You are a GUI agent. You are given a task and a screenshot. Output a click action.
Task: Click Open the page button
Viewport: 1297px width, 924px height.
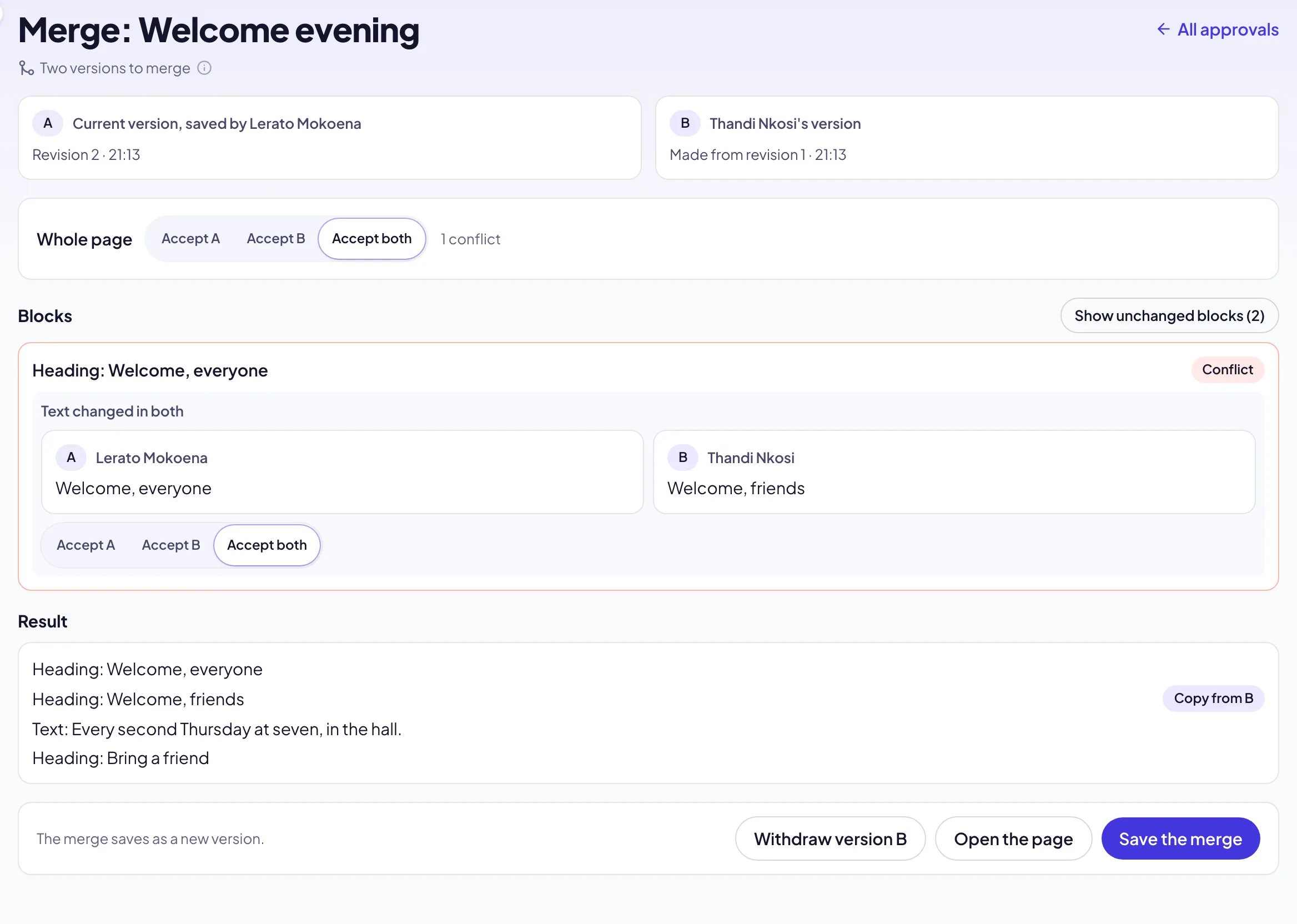click(x=1013, y=838)
